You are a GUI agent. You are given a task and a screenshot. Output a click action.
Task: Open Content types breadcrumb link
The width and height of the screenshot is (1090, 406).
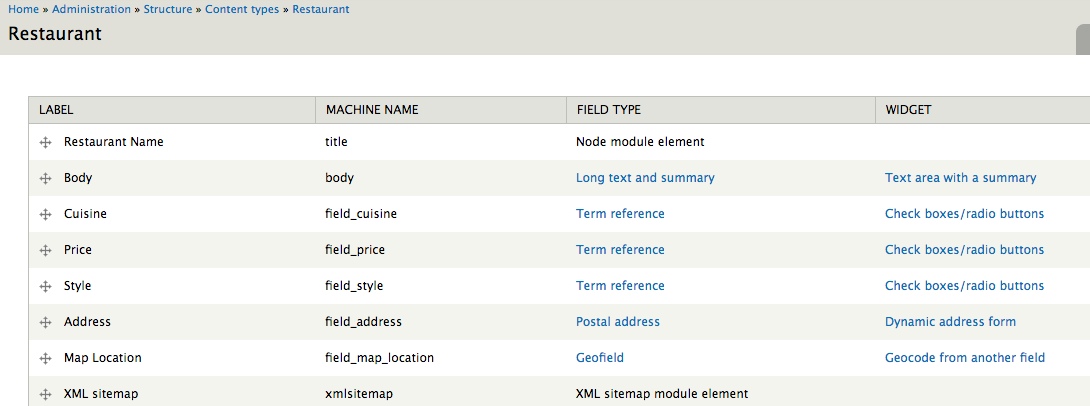click(242, 9)
